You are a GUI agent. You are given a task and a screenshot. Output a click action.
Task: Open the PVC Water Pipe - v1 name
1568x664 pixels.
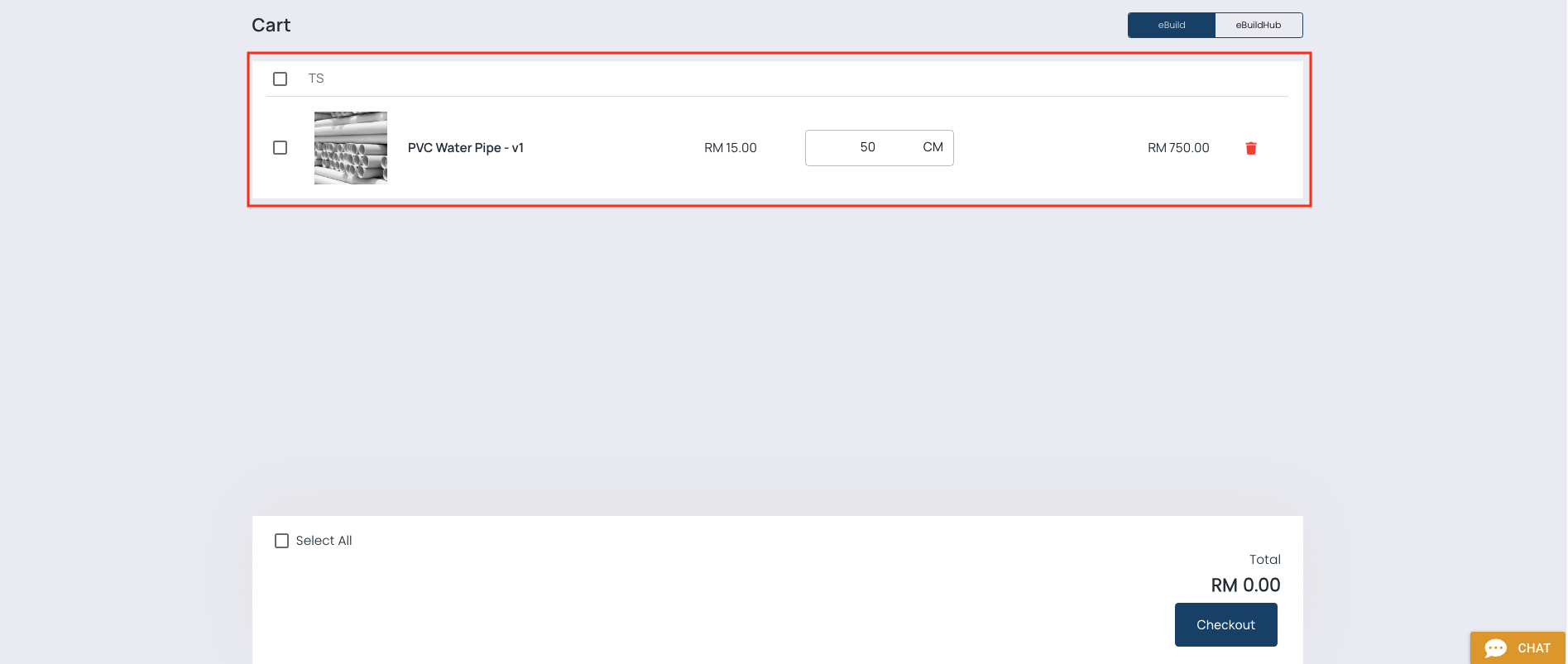click(465, 148)
